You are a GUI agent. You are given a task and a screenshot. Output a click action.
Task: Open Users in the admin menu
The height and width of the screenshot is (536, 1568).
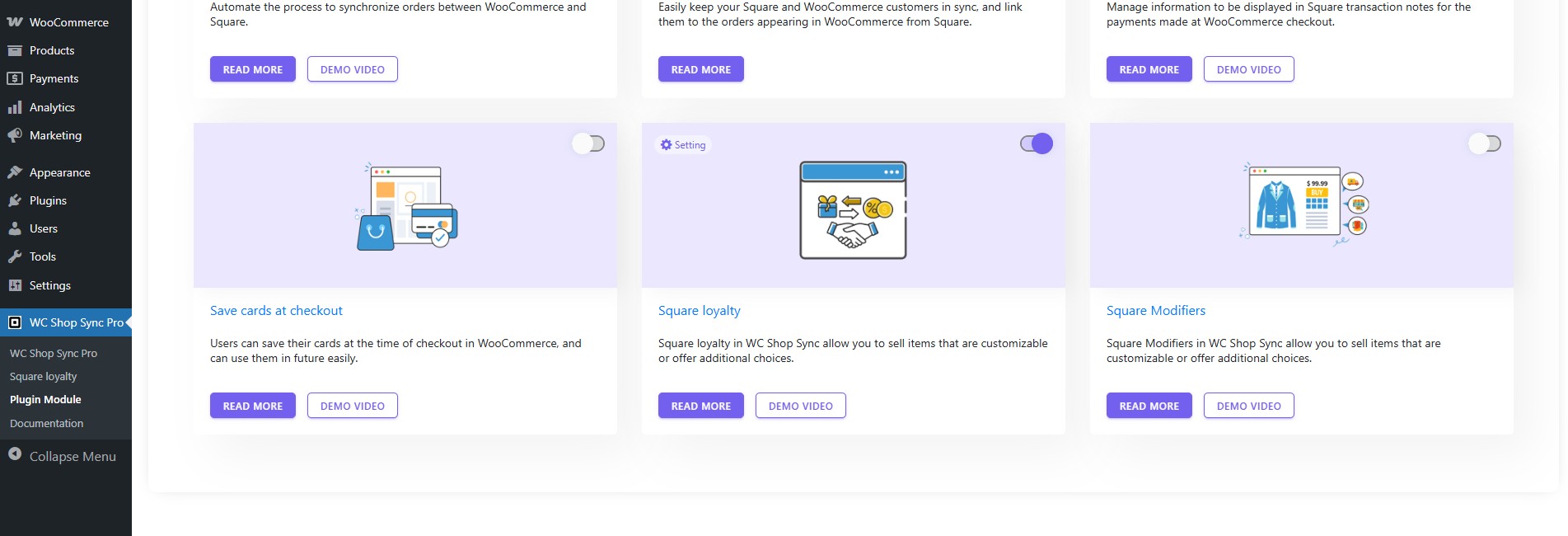pos(43,228)
